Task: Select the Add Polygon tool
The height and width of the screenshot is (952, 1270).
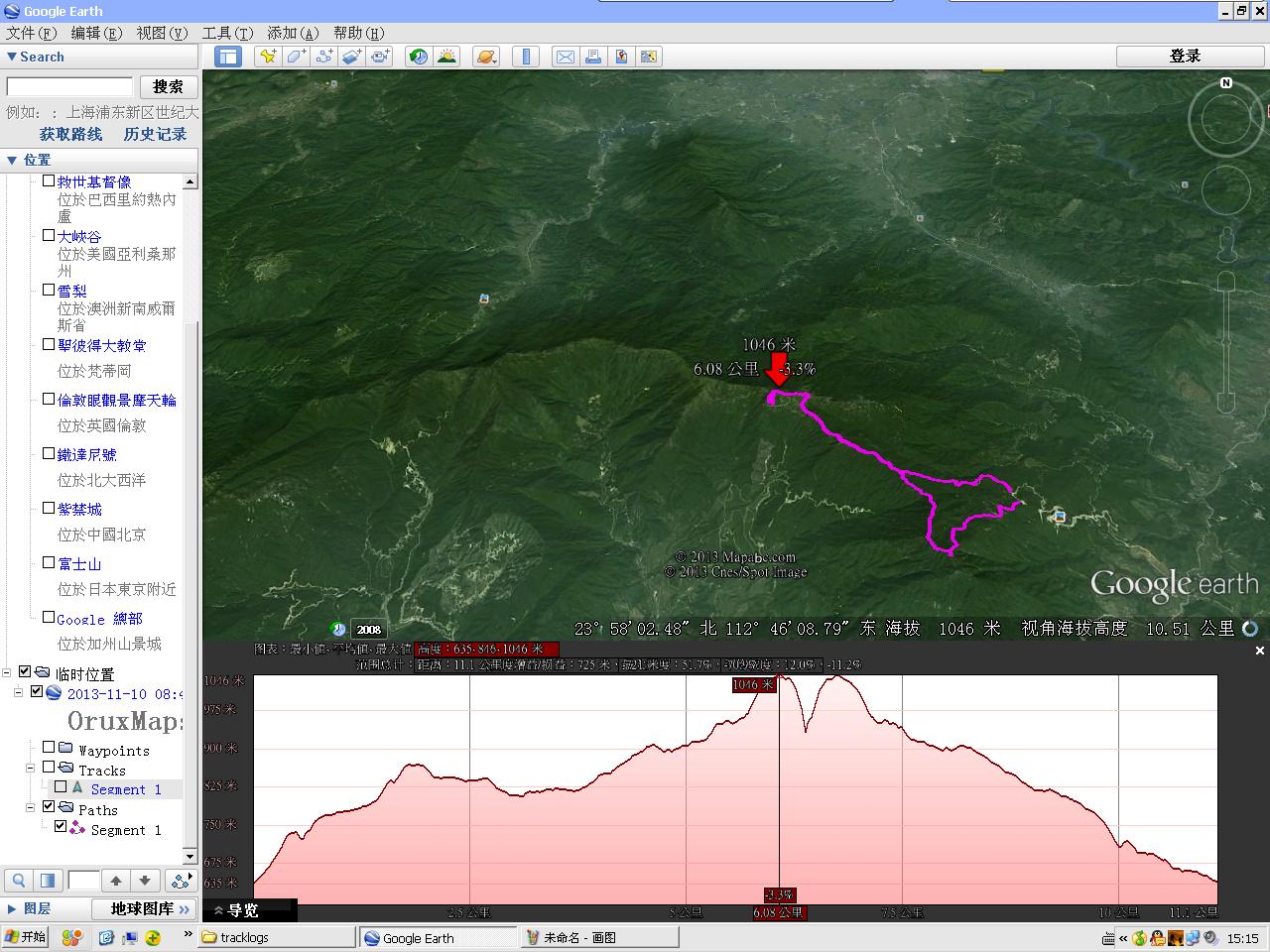Action: 296,57
